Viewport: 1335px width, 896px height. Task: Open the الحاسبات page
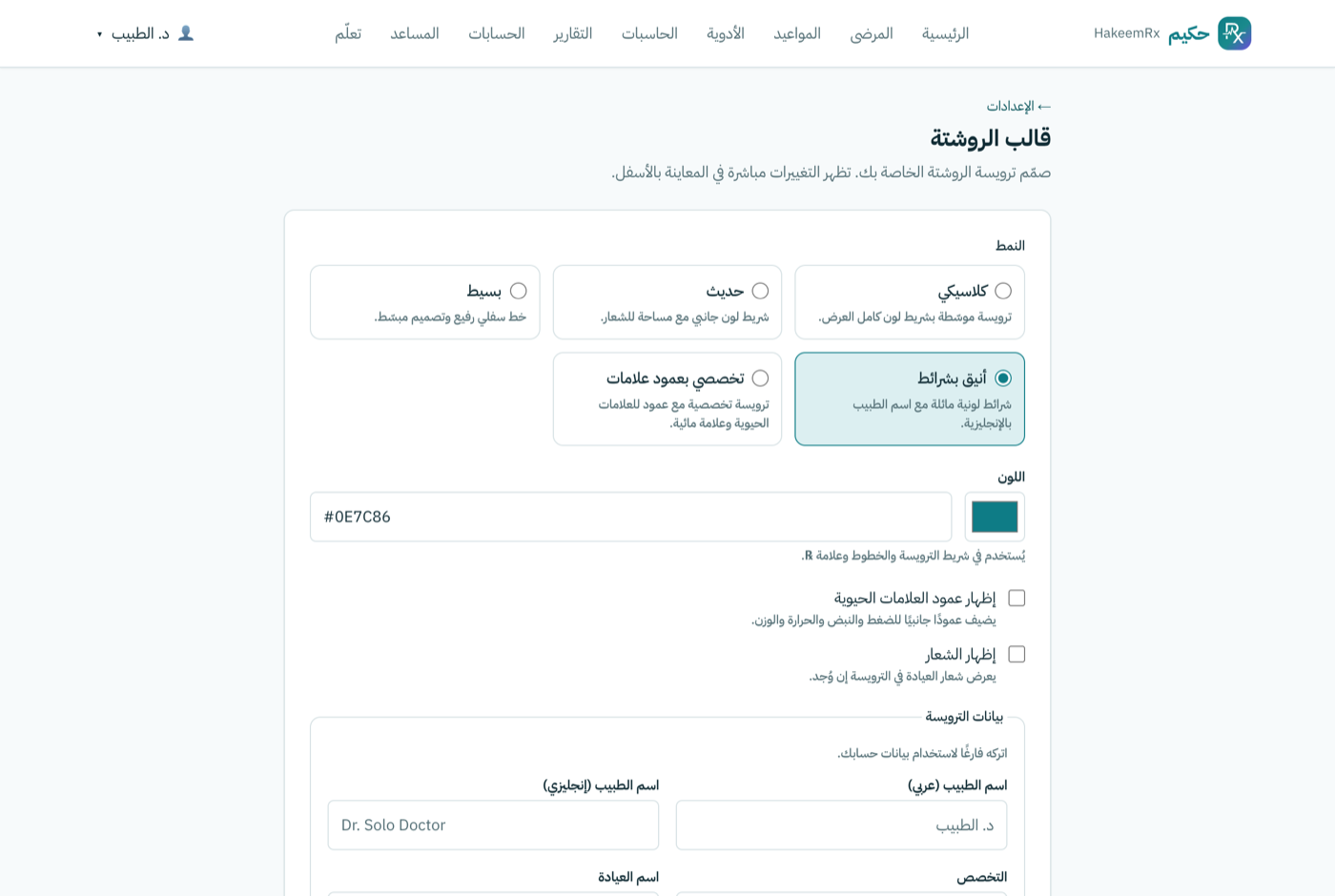[x=649, y=33]
